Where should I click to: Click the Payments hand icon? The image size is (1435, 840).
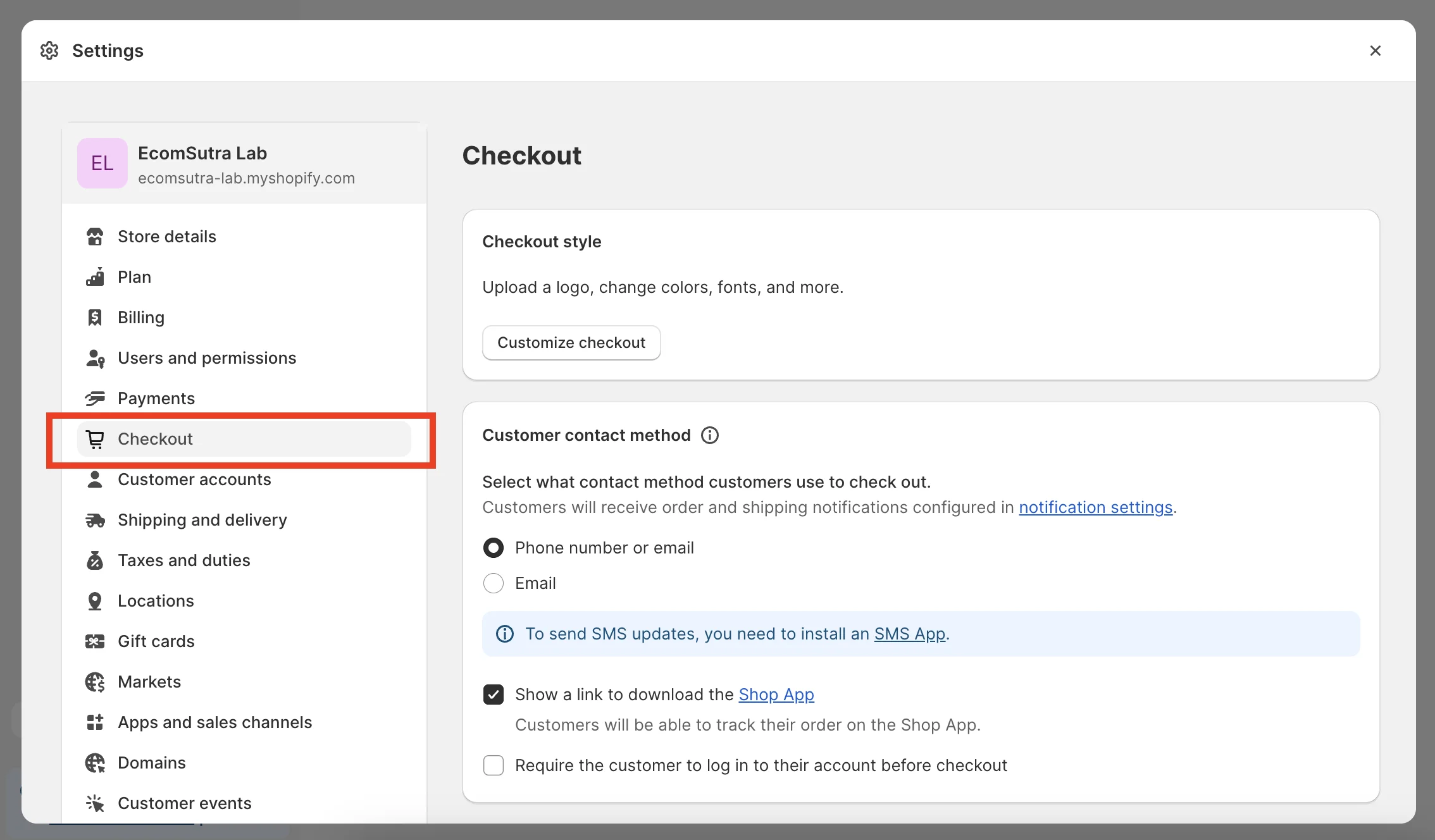click(95, 398)
